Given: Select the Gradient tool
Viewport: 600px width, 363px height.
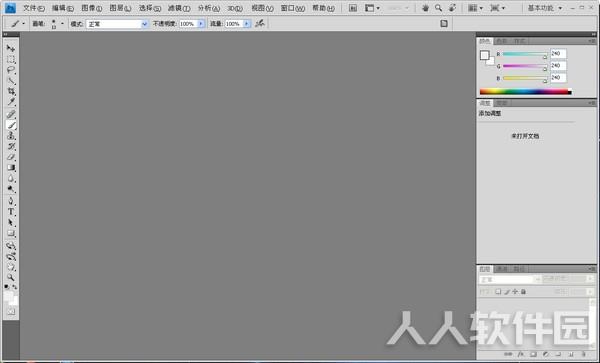Looking at the screenshot, I should point(11,168).
